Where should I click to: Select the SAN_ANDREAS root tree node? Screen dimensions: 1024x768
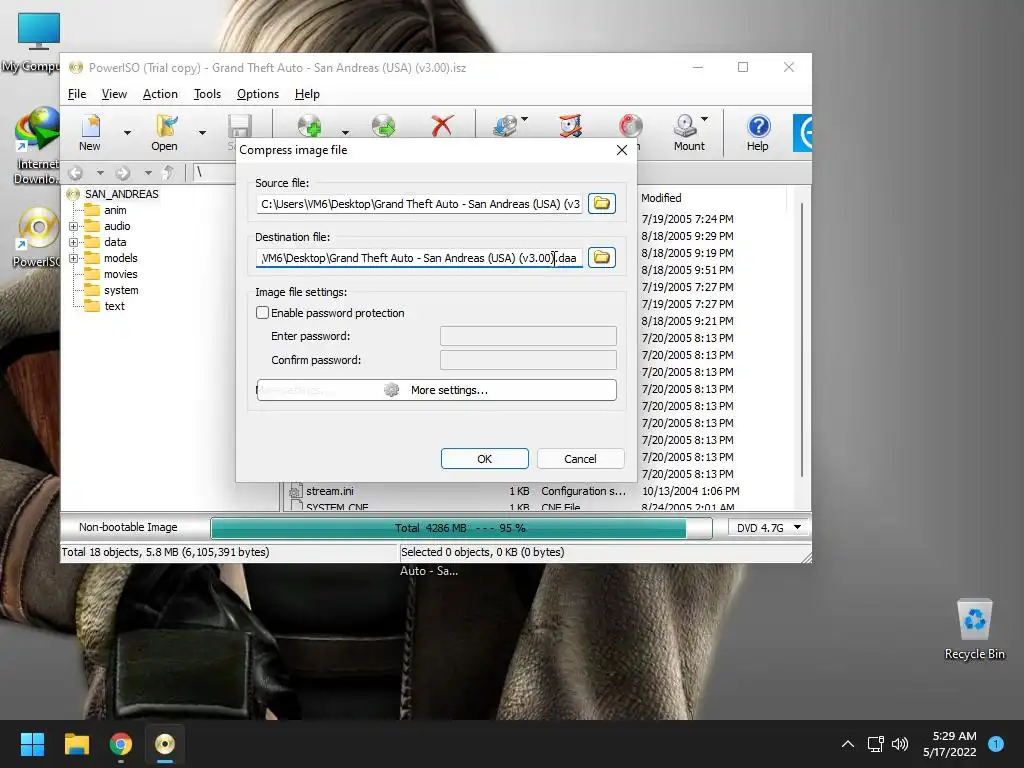(121, 194)
